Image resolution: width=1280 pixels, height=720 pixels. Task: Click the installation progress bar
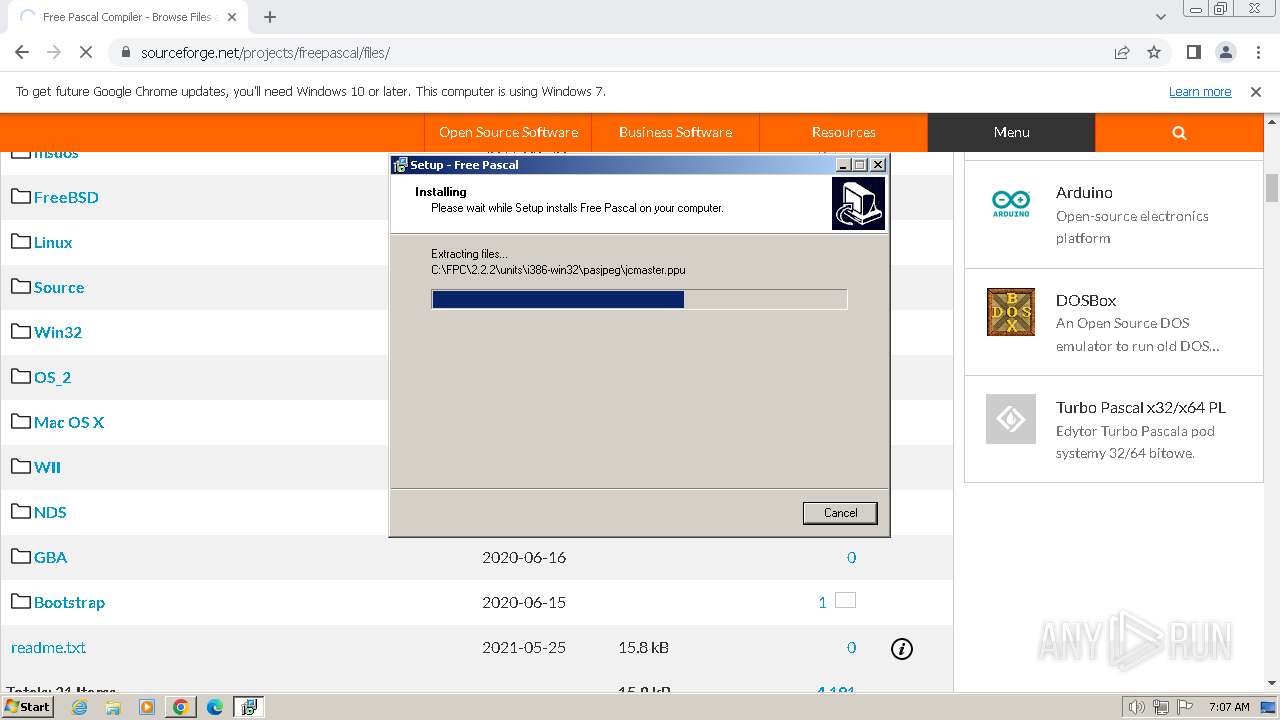coord(639,299)
